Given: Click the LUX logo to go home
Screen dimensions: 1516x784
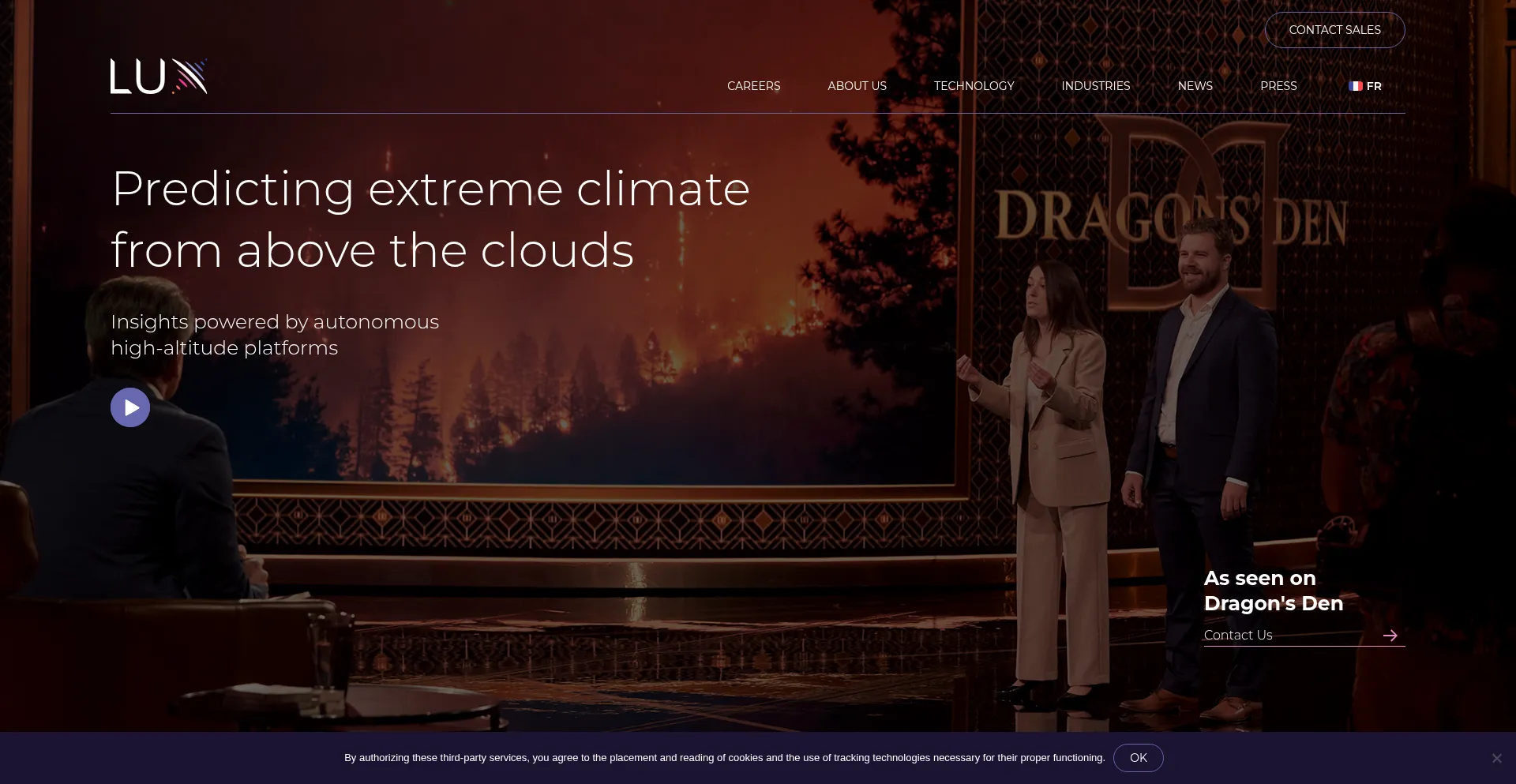Looking at the screenshot, I should 159,77.
